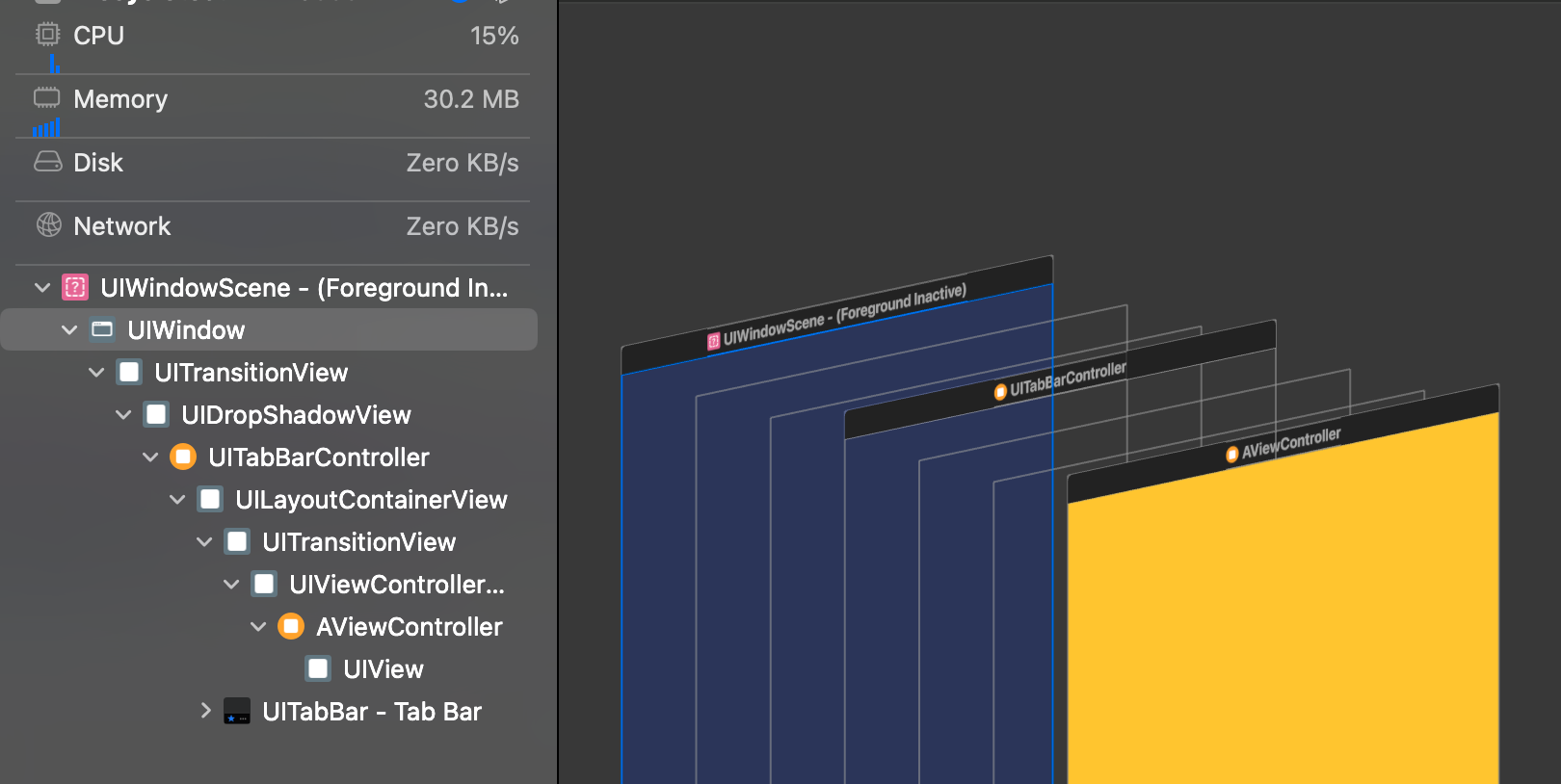The width and height of the screenshot is (1561, 784).
Task: Collapse the UILayoutContainerView chevron
Action: (177, 499)
